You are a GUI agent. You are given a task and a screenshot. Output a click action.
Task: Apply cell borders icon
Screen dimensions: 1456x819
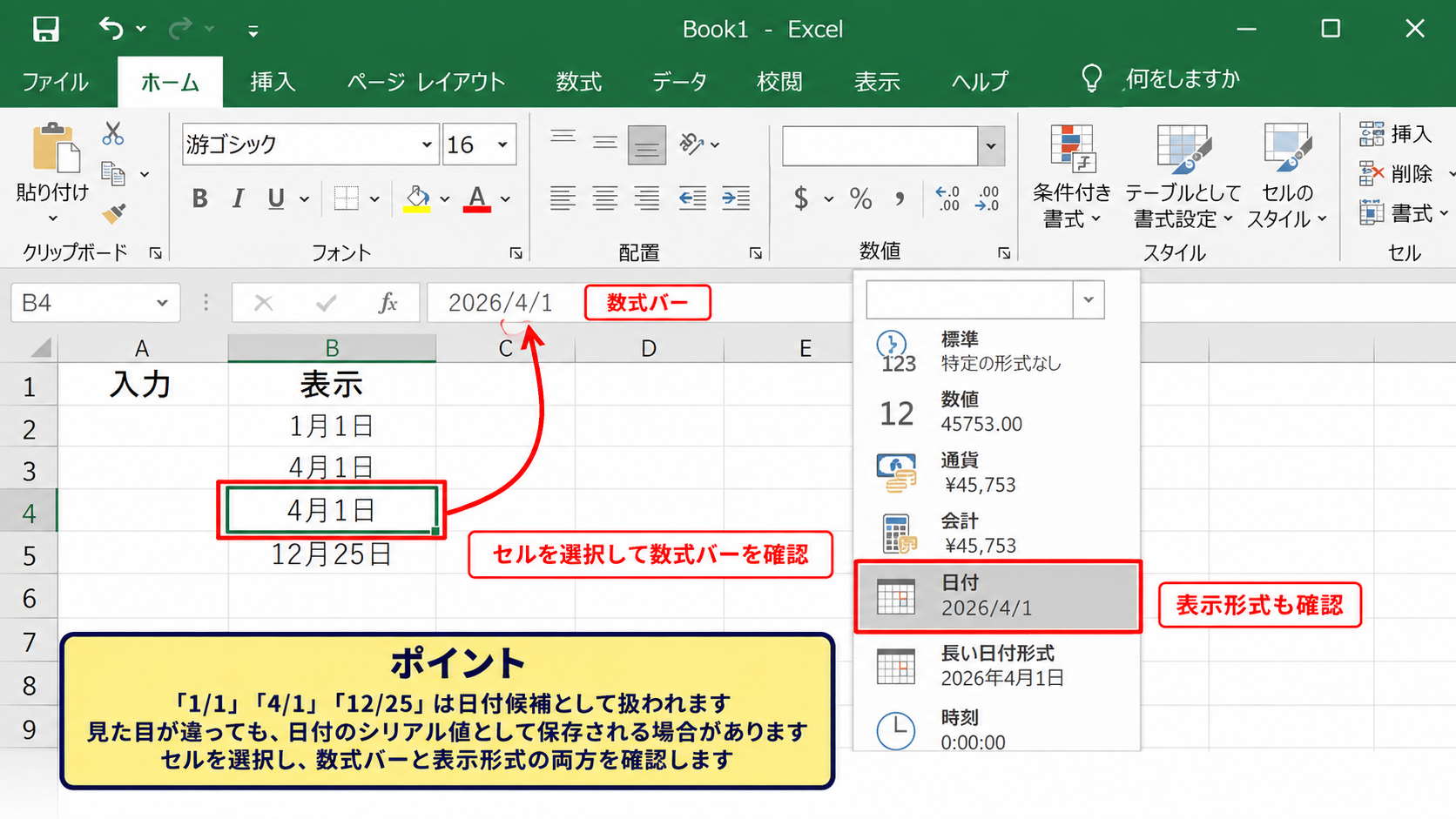pos(346,198)
